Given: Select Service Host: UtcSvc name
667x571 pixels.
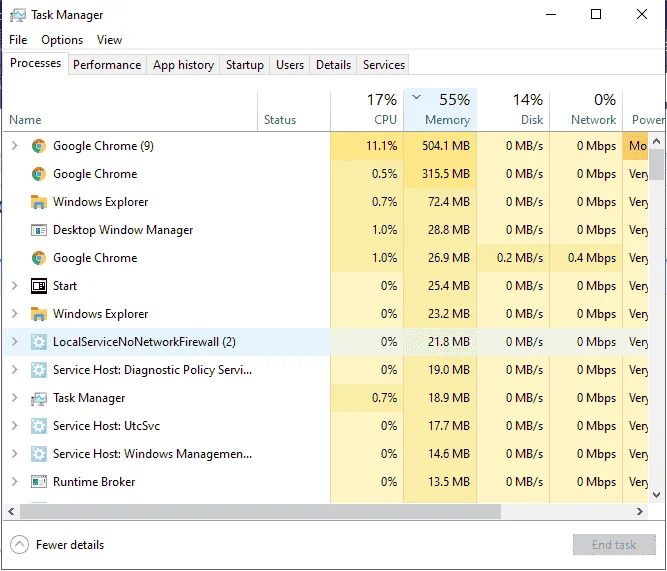Looking at the screenshot, I should tap(106, 426).
